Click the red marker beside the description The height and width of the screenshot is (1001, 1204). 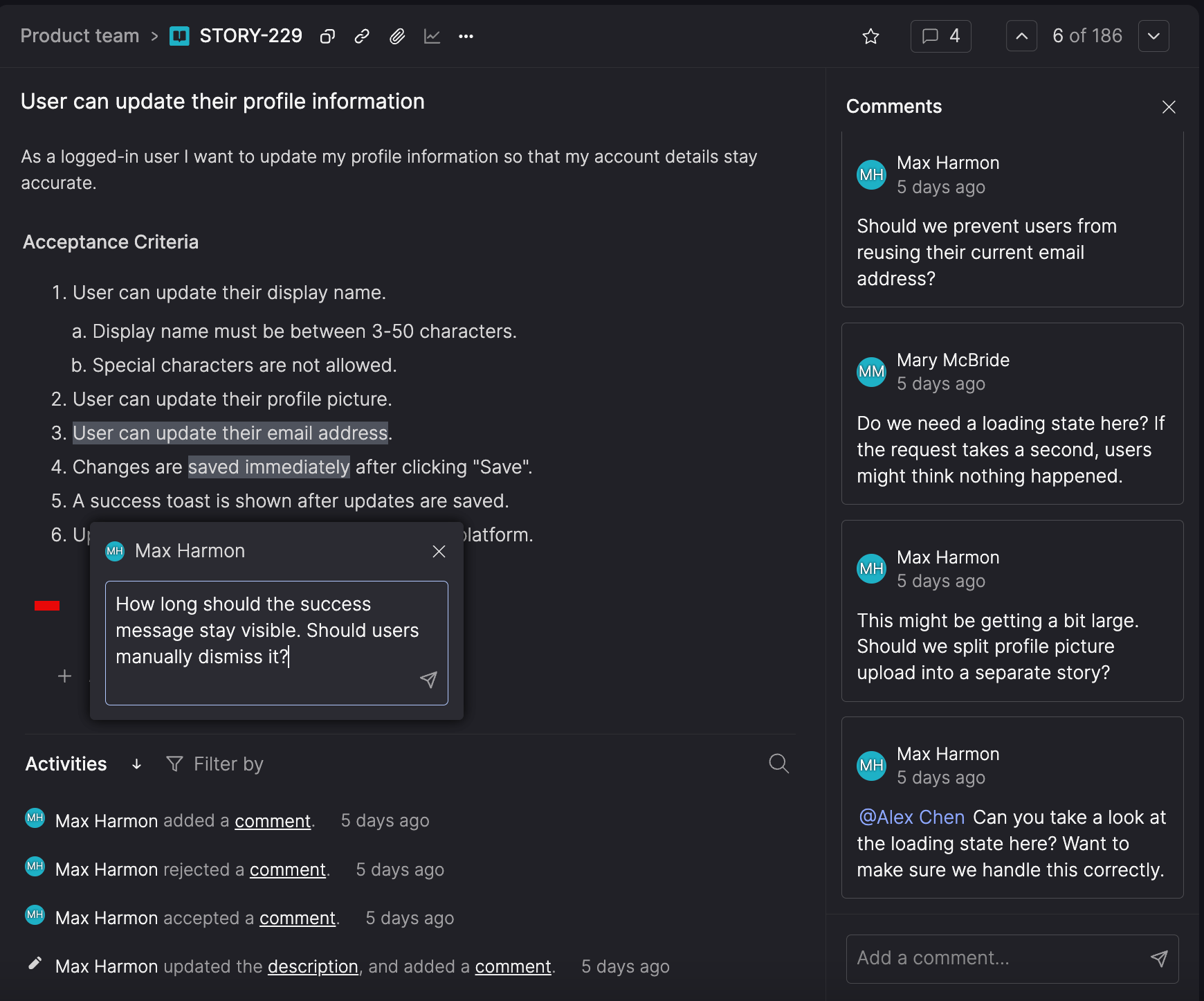point(47,606)
